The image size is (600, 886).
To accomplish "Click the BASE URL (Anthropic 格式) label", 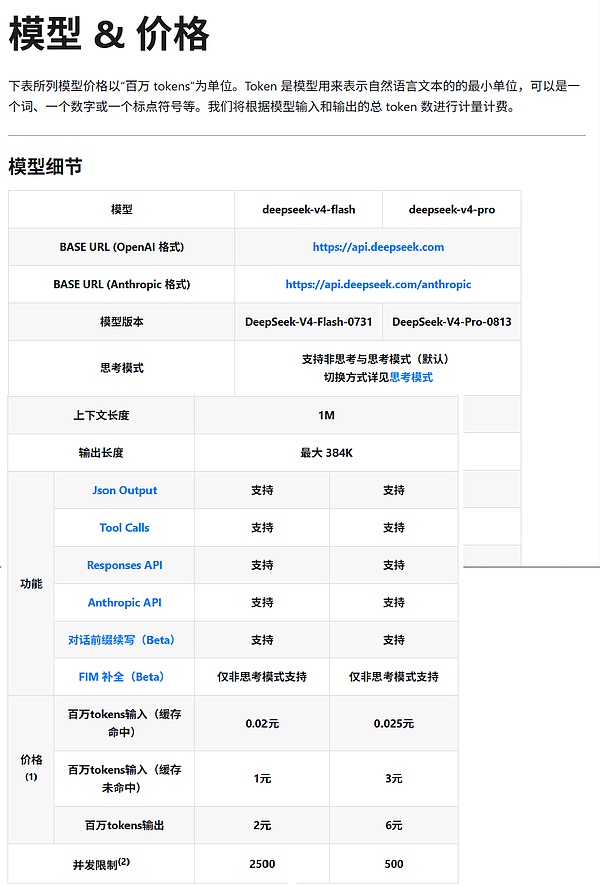I will click(x=121, y=284).
